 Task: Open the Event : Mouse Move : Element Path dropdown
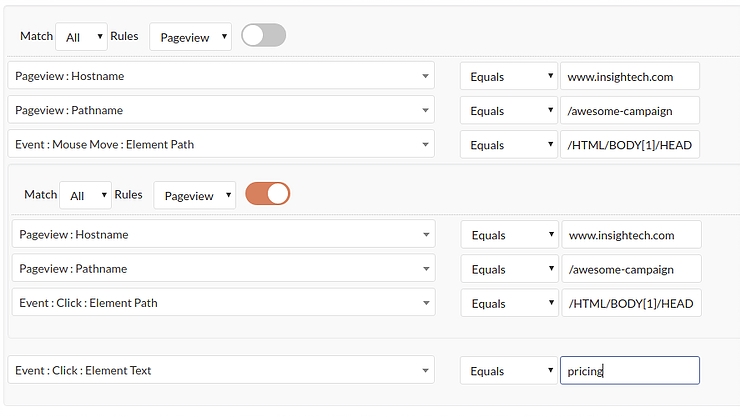[221, 144]
